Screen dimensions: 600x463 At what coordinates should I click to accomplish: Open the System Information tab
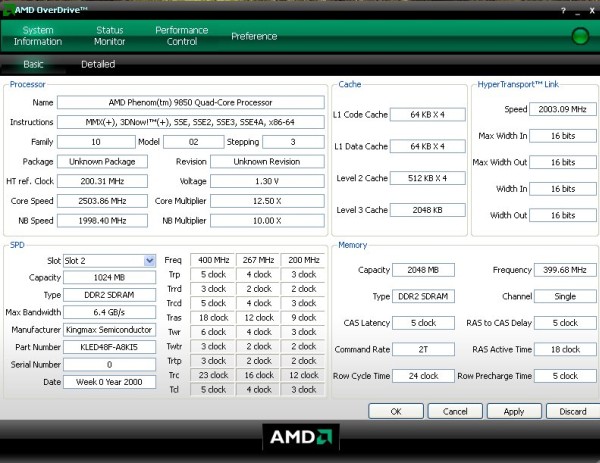click(38, 36)
